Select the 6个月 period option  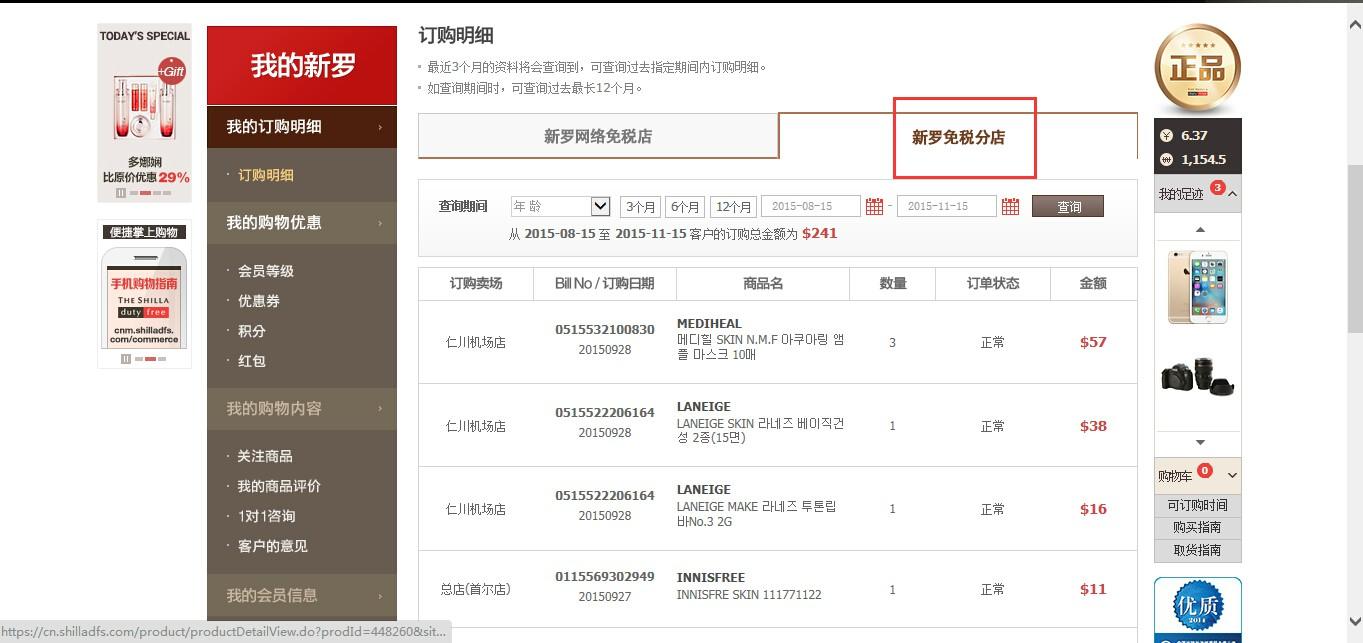(x=685, y=207)
